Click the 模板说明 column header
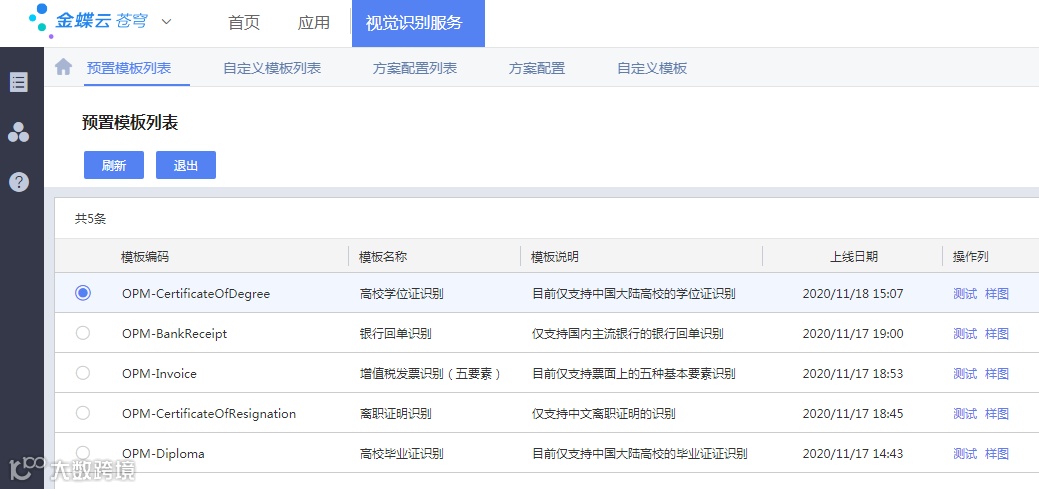 point(555,257)
